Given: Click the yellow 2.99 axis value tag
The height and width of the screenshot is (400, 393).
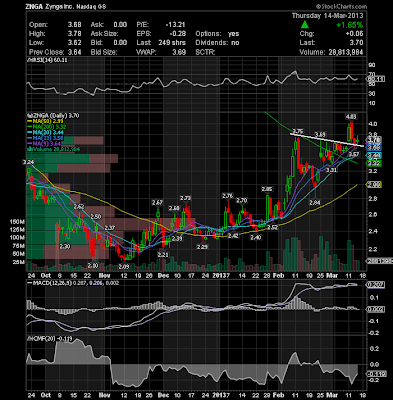Looking at the screenshot, I should [374, 184].
